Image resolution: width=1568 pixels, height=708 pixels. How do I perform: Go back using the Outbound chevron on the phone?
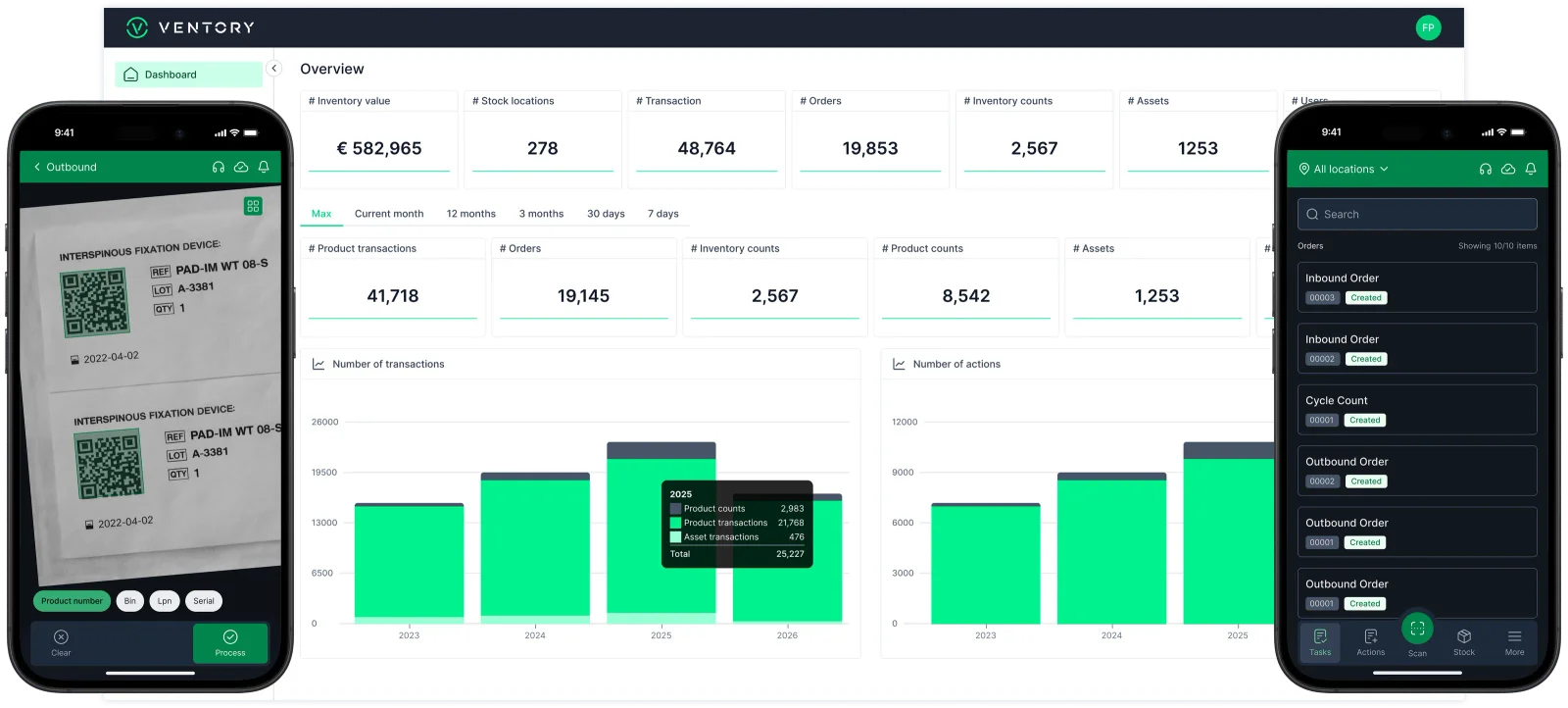point(37,167)
